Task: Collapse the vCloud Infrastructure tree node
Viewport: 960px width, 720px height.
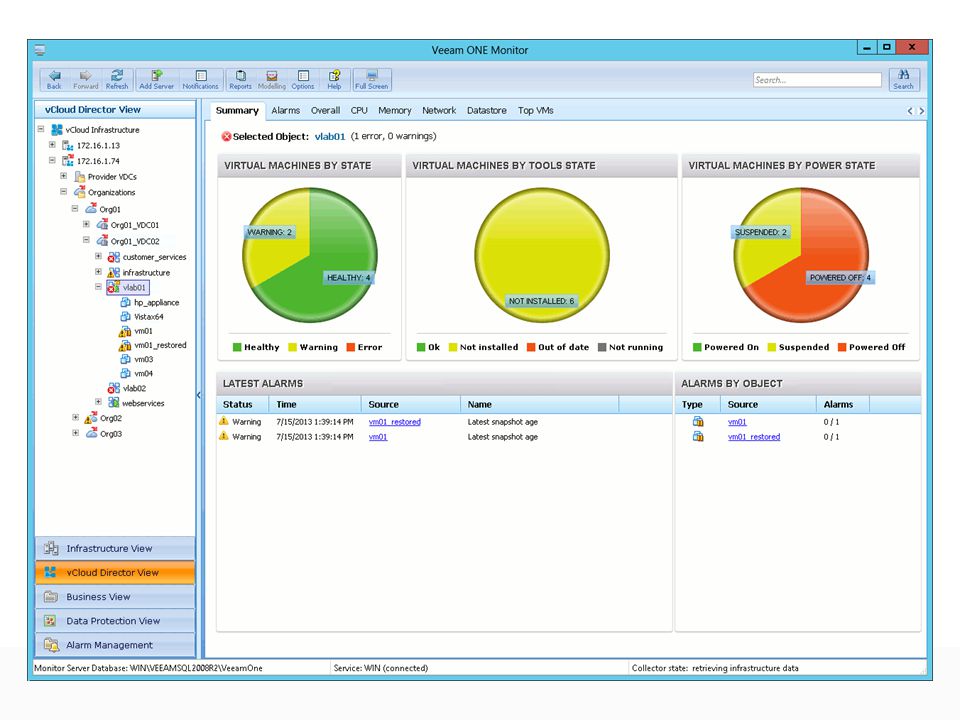Action: click(x=40, y=129)
